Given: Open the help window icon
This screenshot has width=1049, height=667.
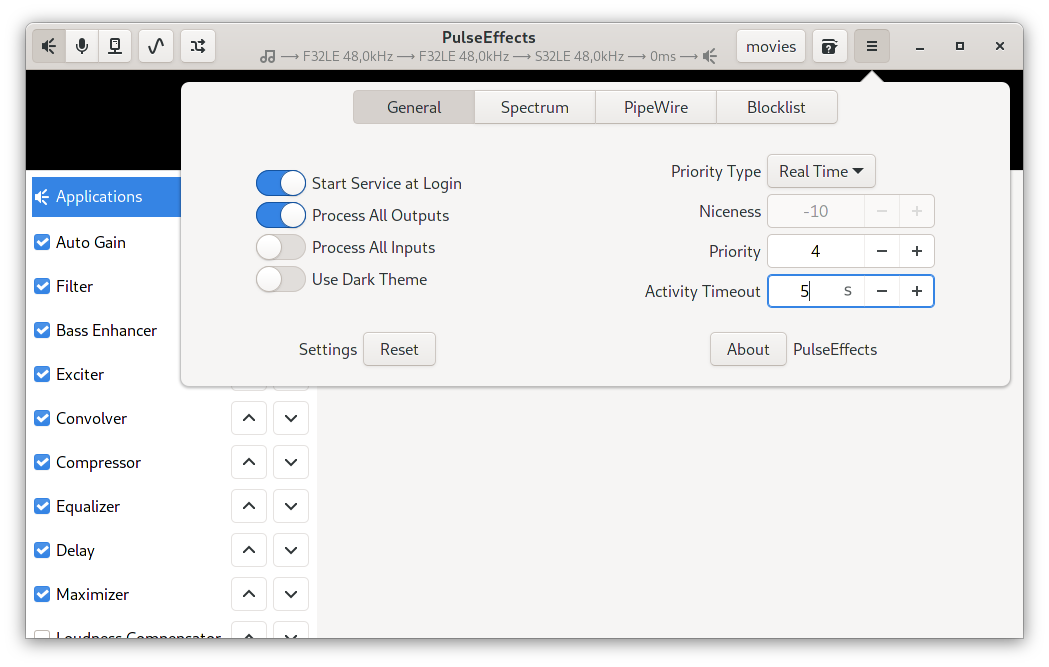Looking at the screenshot, I should click(x=829, y=46).
